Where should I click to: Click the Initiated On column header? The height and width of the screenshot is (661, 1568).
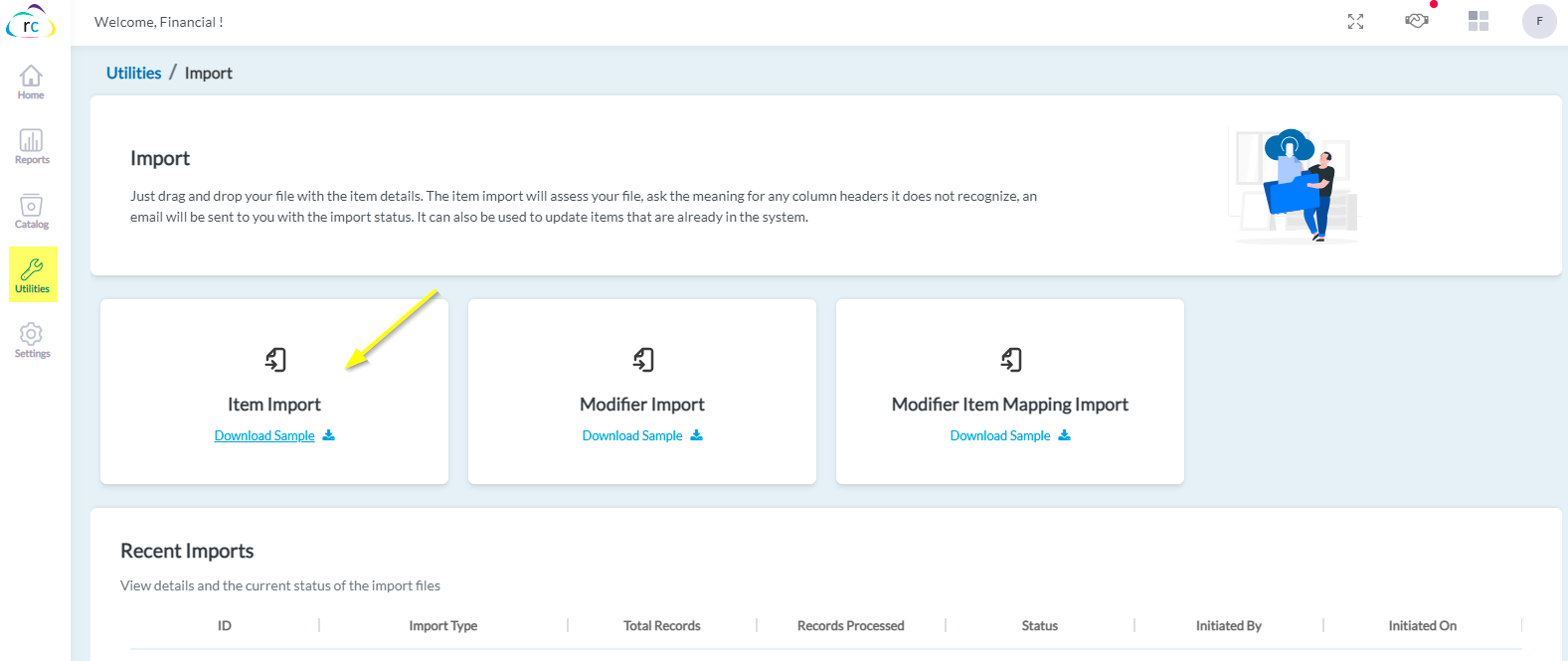(x=1422, y=626)
